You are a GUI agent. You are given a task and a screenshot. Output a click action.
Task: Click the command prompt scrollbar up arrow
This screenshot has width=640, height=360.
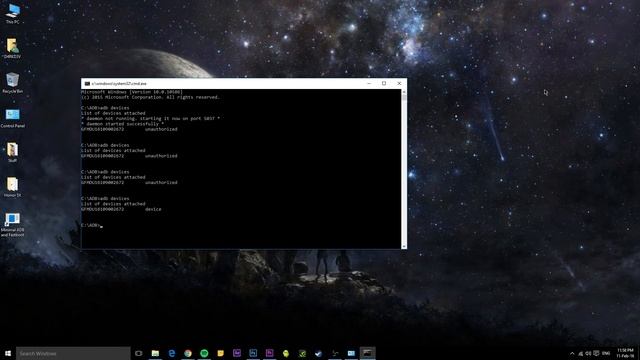tap(404, 92)
